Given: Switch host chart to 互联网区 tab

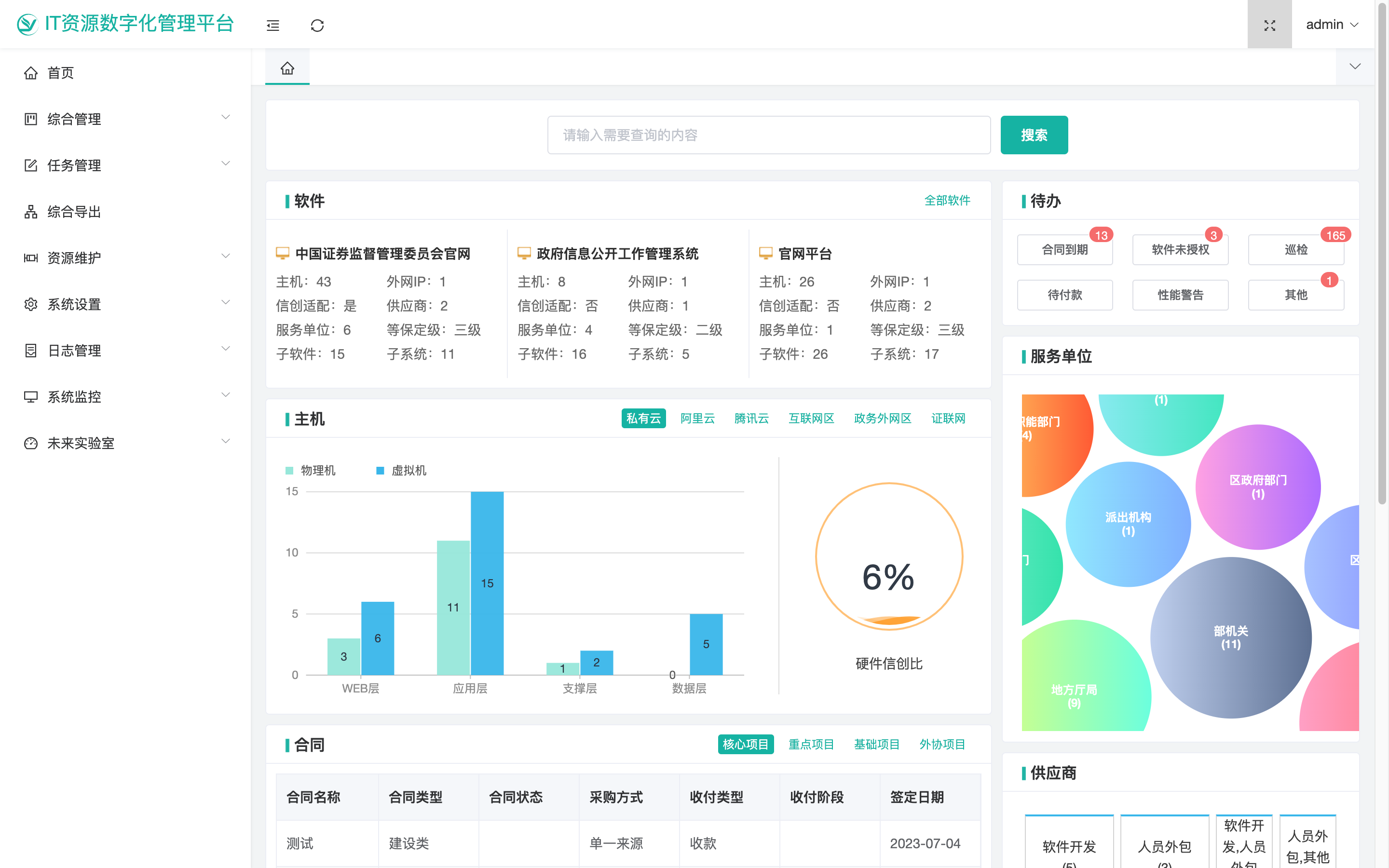Looking at the screenshot, I should pyautogui.click(x=811, y=419).
